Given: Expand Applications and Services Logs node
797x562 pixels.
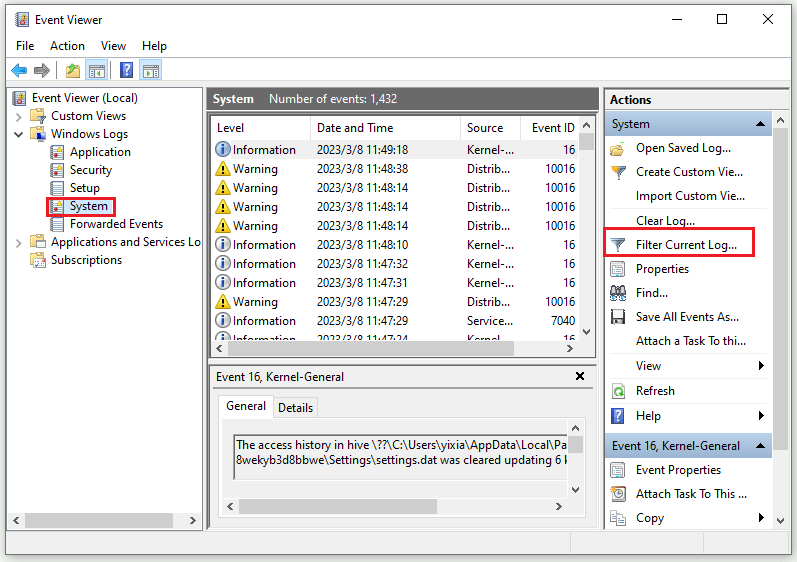Looking at the screenshot, I should 19,243.
